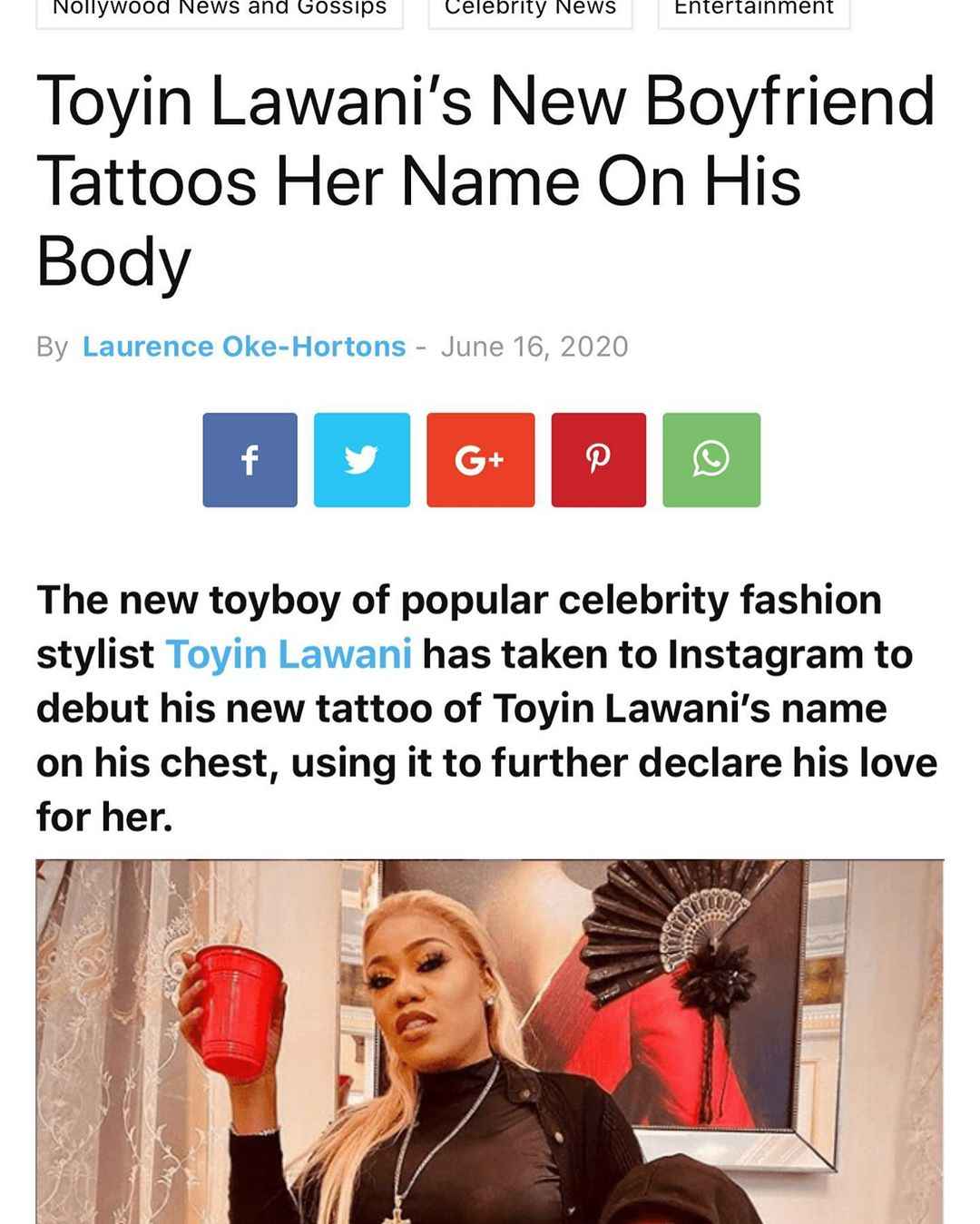This screenshot has height=1224, width=980.
Task: Open the Celebrity News category tag
Action: pyautogui.click(x=530, y=9)
